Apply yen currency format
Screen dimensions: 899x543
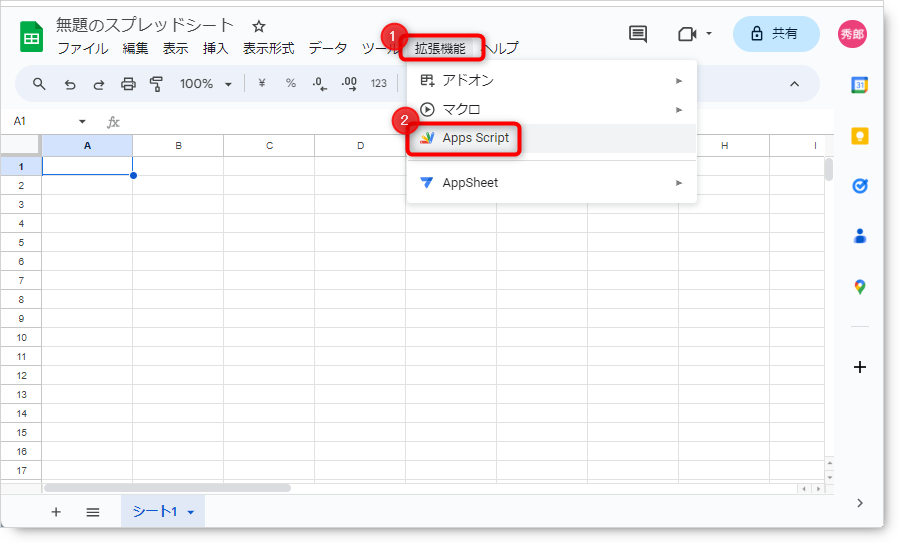261,83
